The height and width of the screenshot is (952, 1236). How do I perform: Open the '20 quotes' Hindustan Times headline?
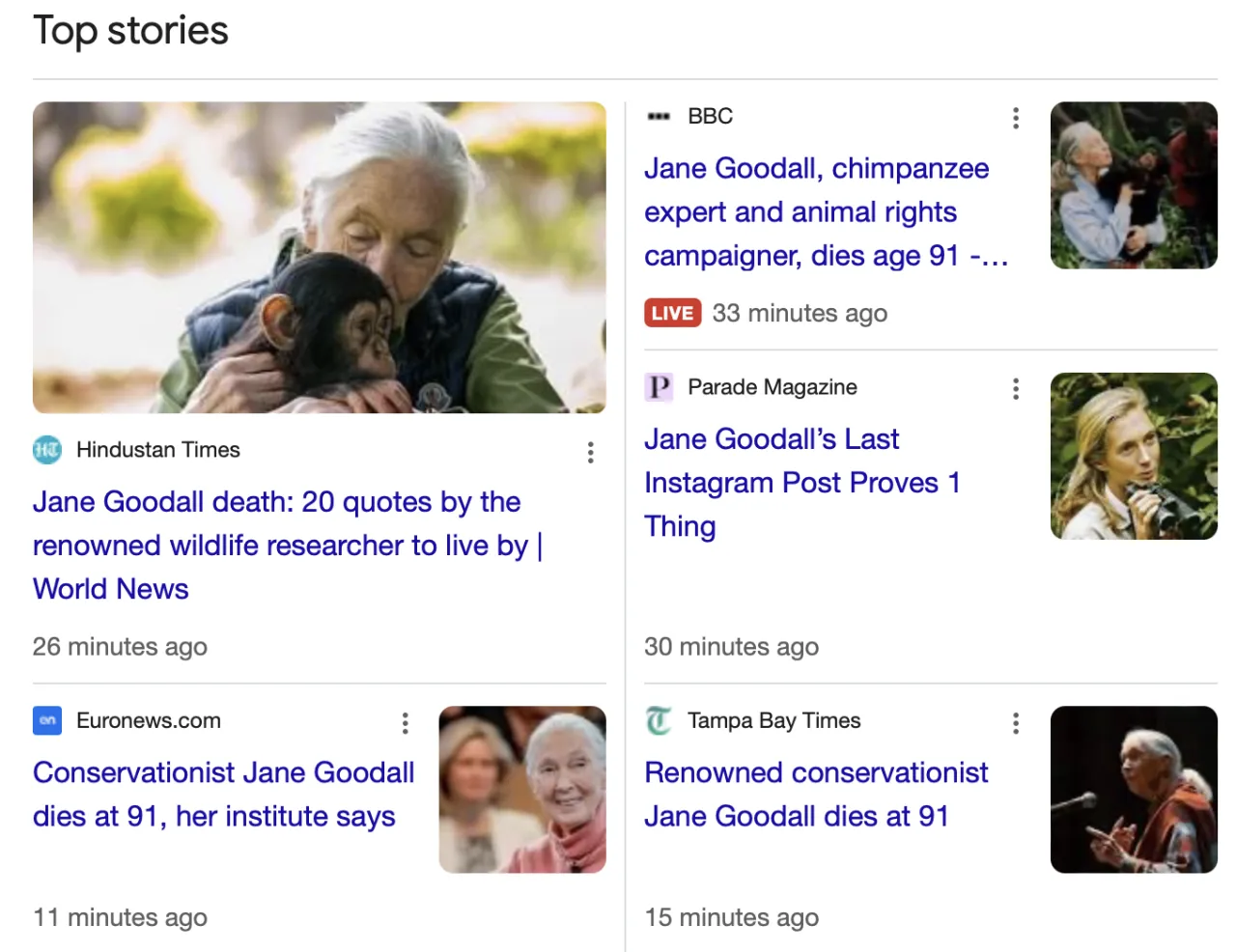(x=287, y=545)
